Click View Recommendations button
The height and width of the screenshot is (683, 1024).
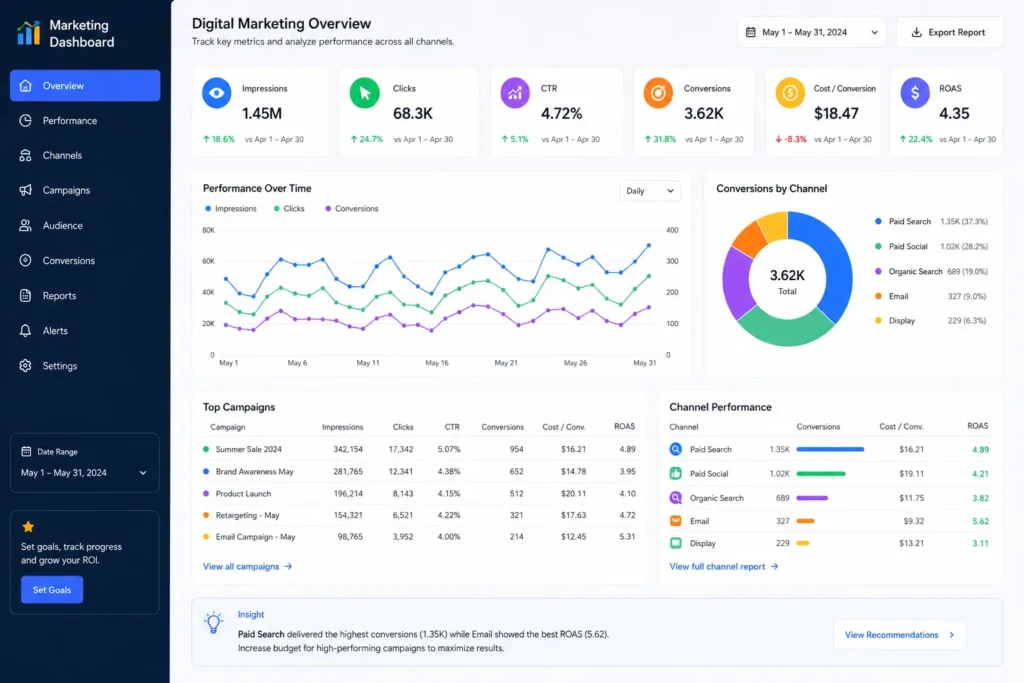(899, 635)
